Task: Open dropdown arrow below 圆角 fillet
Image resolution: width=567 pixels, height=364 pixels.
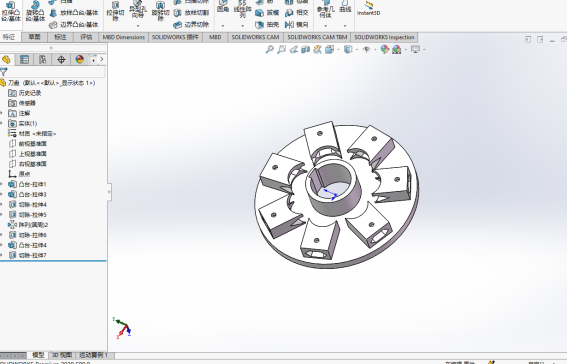Action: (223, 26)
